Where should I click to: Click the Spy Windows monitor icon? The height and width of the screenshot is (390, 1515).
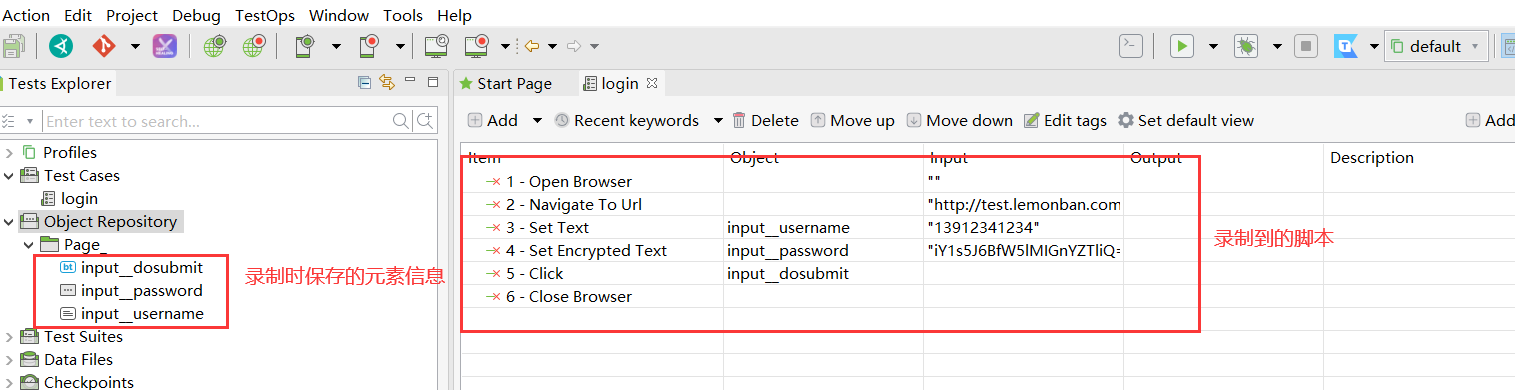click(436, 46)
